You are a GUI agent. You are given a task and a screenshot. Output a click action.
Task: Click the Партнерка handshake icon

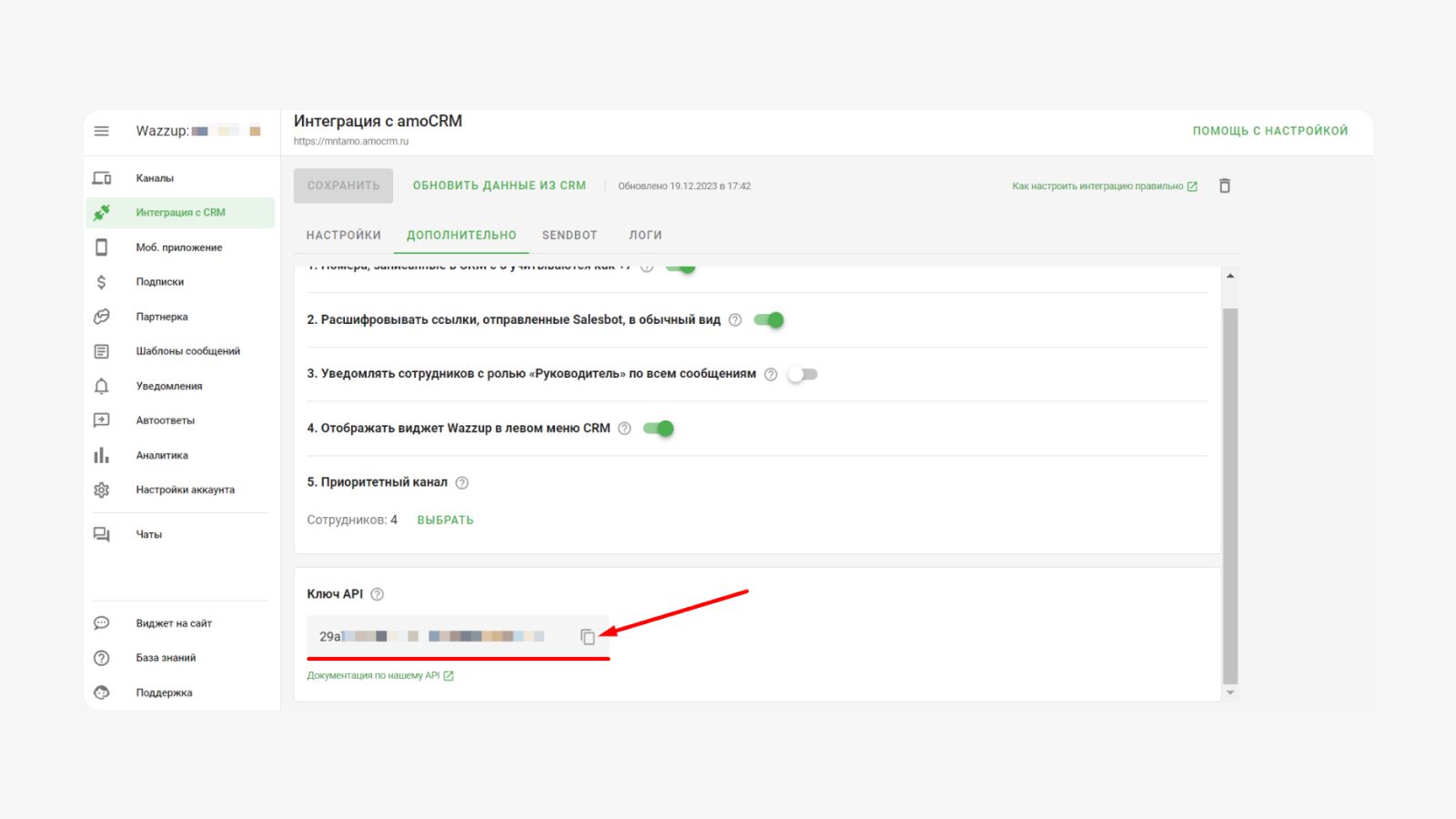click(x=101, y=317)
